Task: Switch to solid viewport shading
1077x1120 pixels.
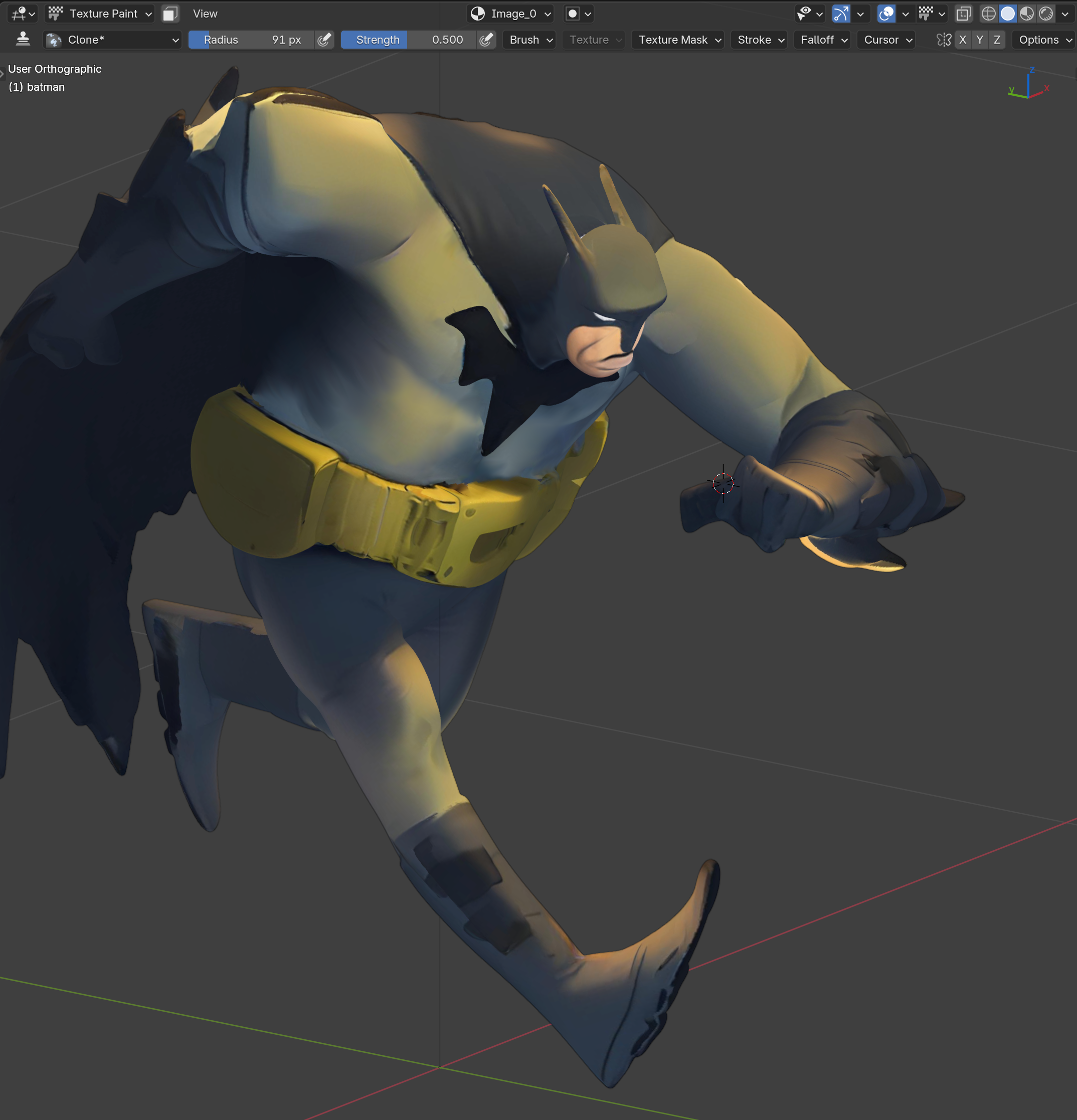Action: pos(1008,13)
